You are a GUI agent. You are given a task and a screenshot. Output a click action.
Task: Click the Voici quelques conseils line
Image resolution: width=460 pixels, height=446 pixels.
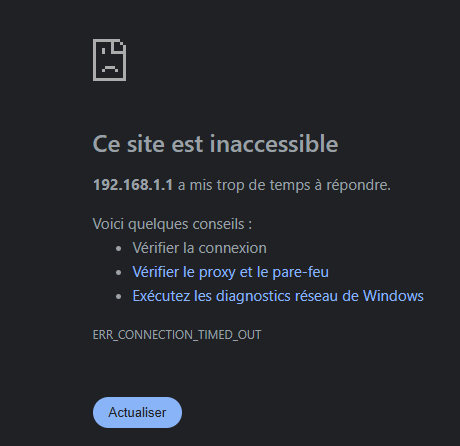[172, 224]
